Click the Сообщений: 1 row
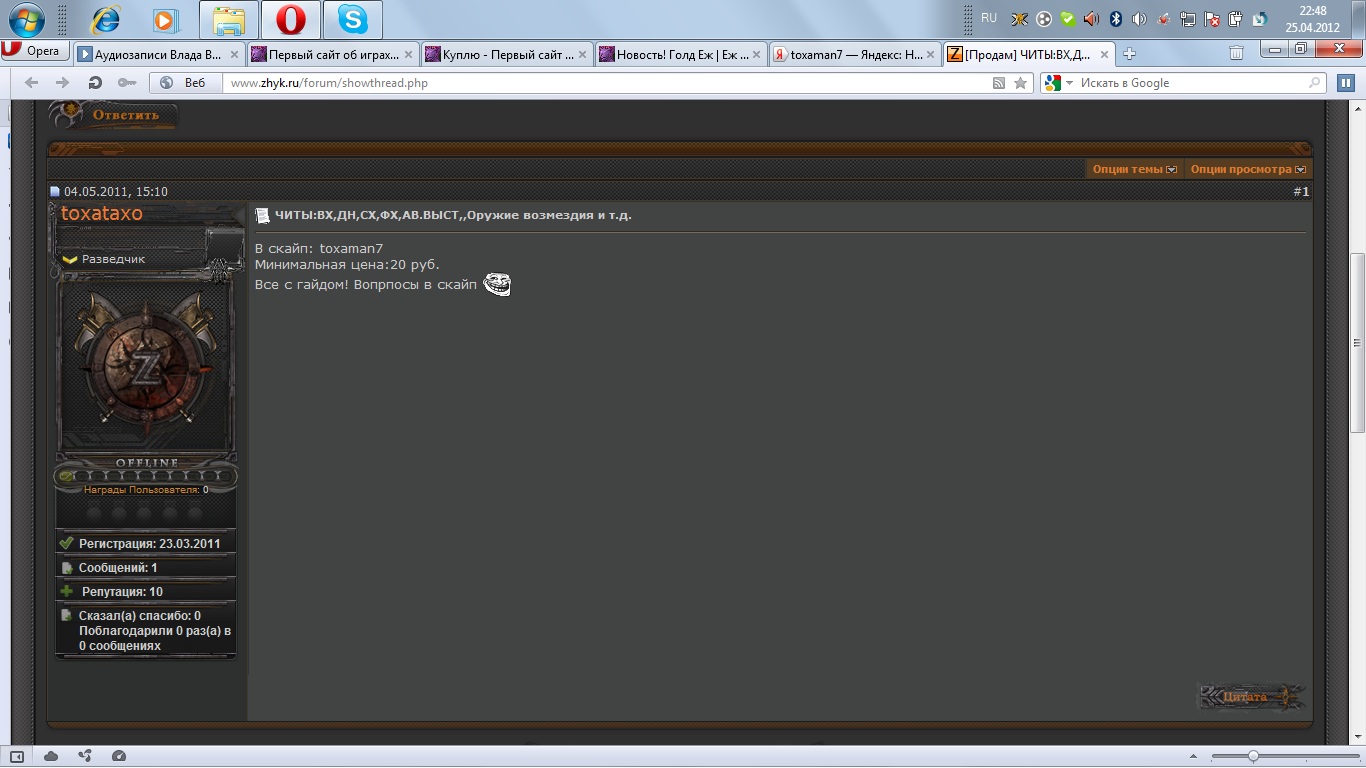1366x768 pixels. (146, 567)
